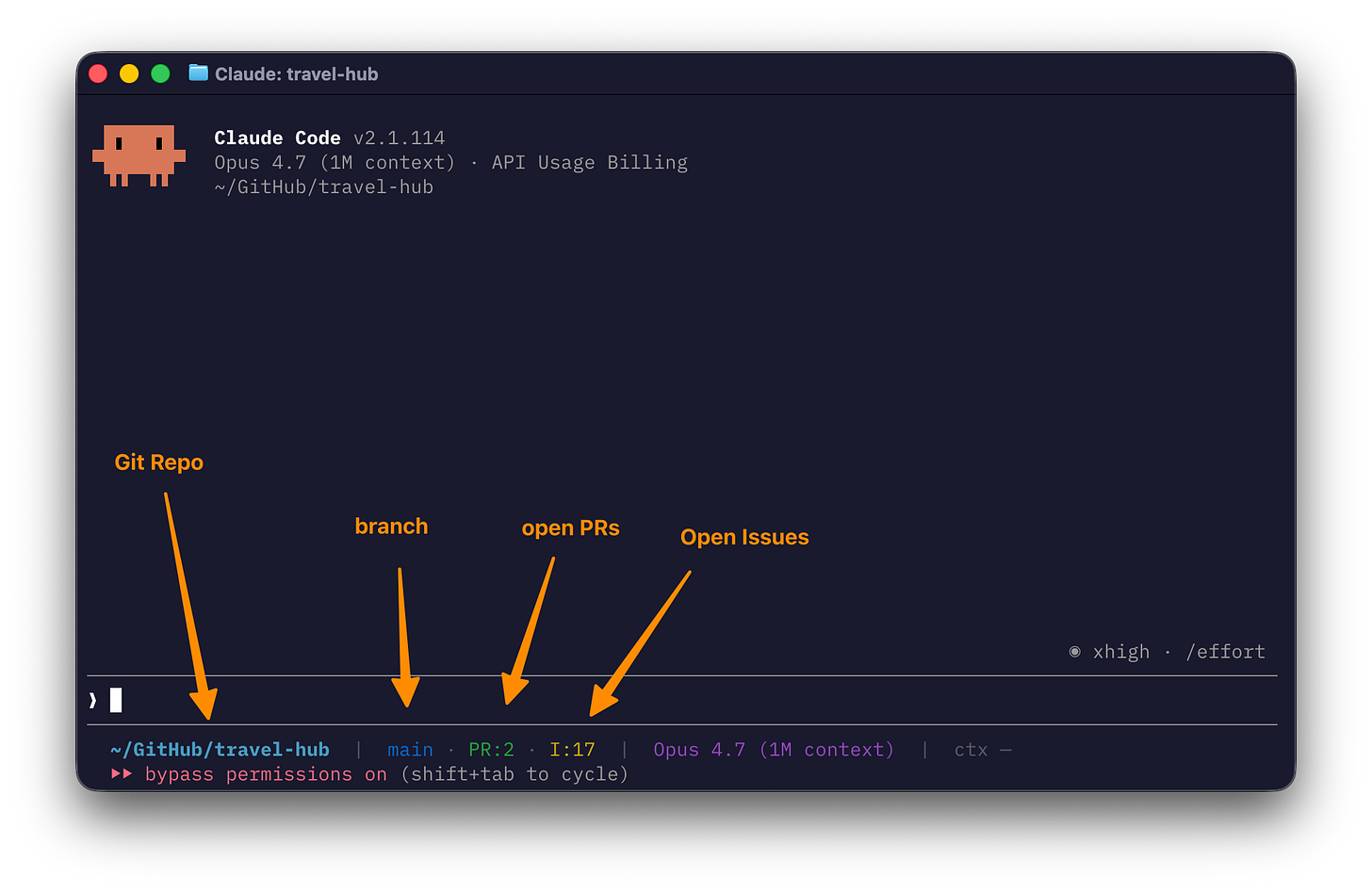Click the xhigh effort circle indicator icon
The image size is (1372, 892).
pos(1074,652)
